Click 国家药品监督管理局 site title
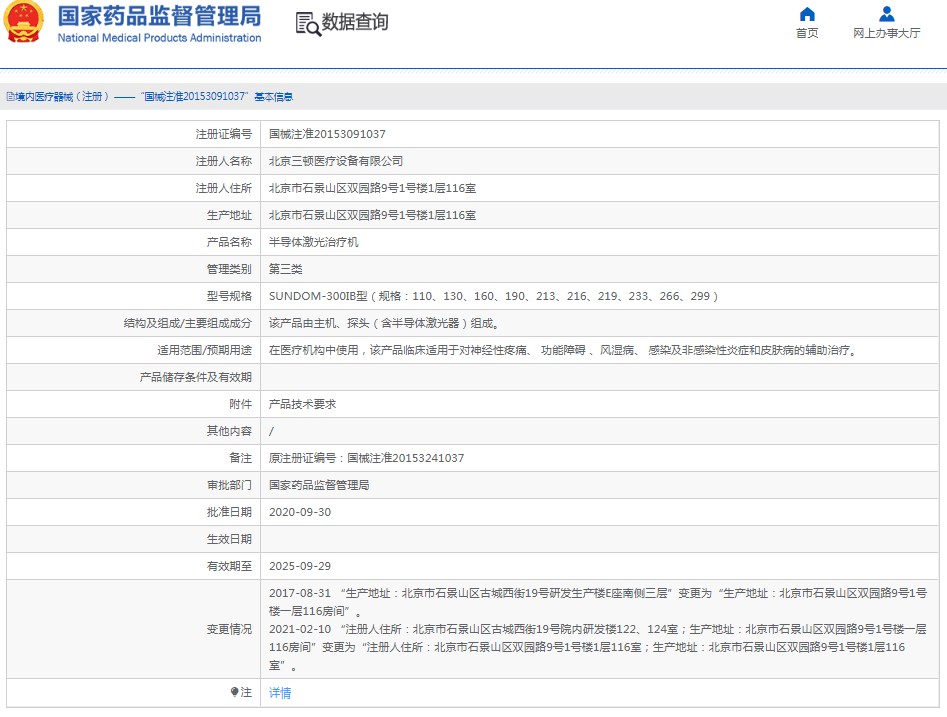 pyautogui.click(x=159, y=16)
